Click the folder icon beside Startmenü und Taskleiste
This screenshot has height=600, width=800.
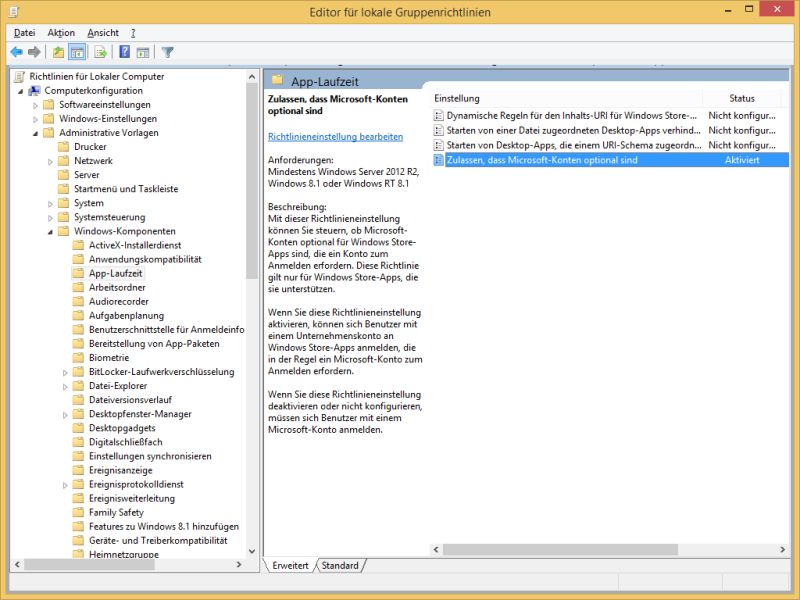pyautogui.click(x=63, y=189)
